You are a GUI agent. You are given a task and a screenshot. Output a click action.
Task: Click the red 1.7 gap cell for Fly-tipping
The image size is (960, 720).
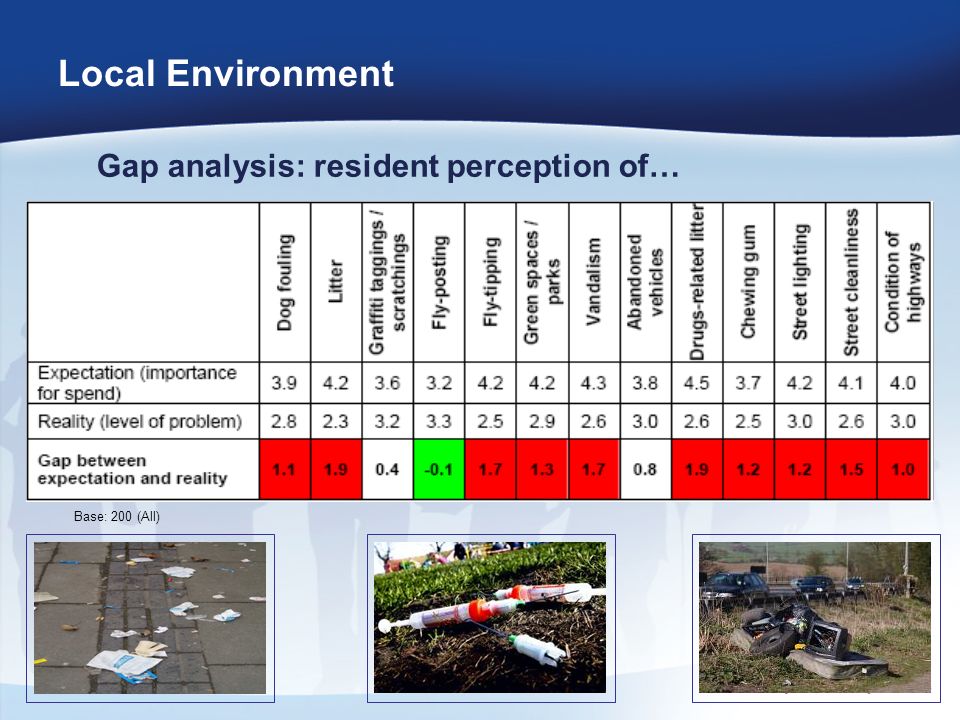[x=490, y=470]
